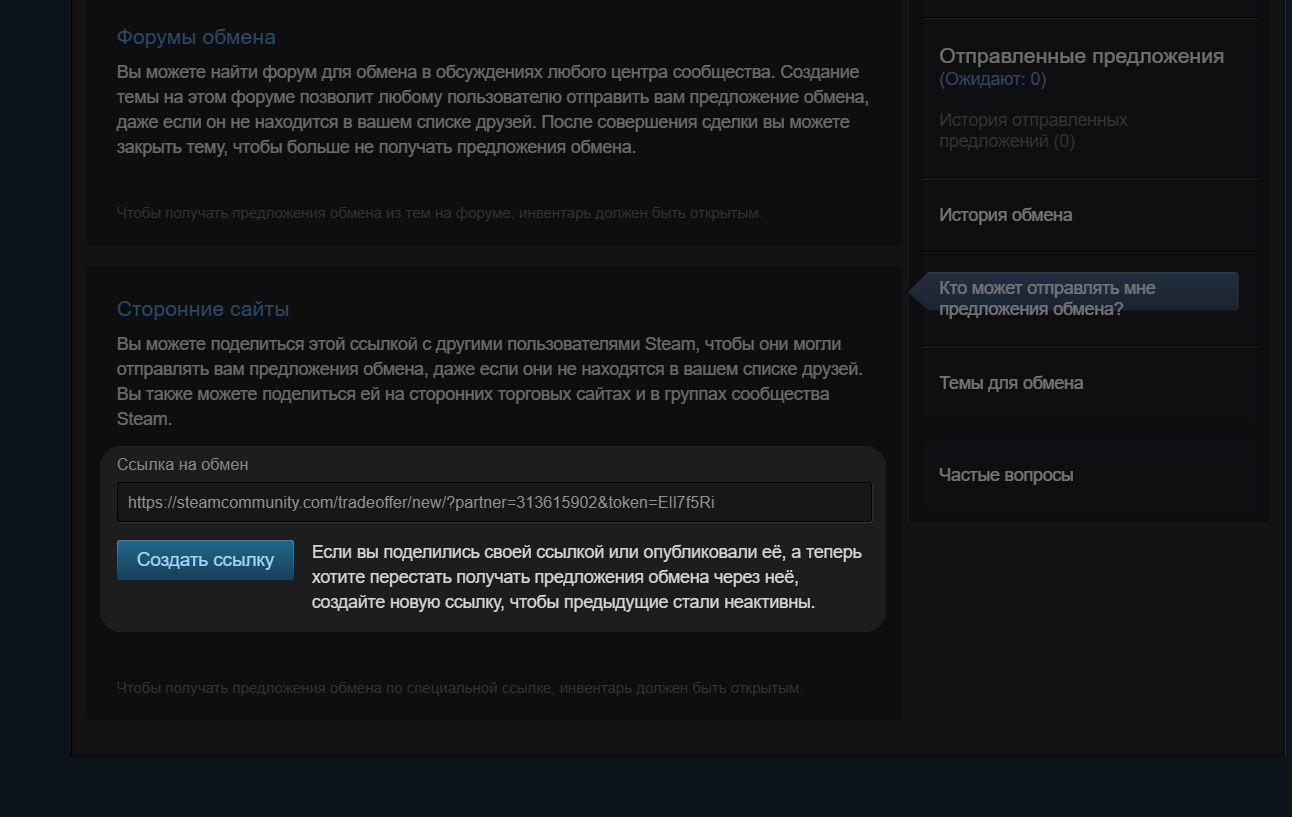The width and height of the screenshot is (1292, 817).
Task: Click the (Ожидают: 0) counter text
Action: coord(993,79)
